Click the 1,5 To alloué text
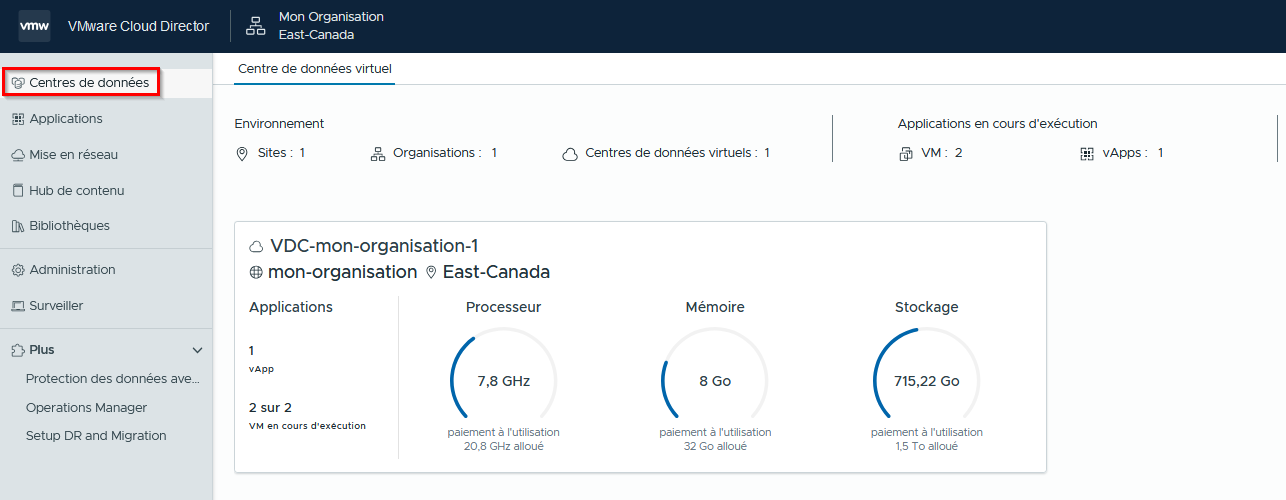Screen dimensions: 1286x500 coord(926,446)
